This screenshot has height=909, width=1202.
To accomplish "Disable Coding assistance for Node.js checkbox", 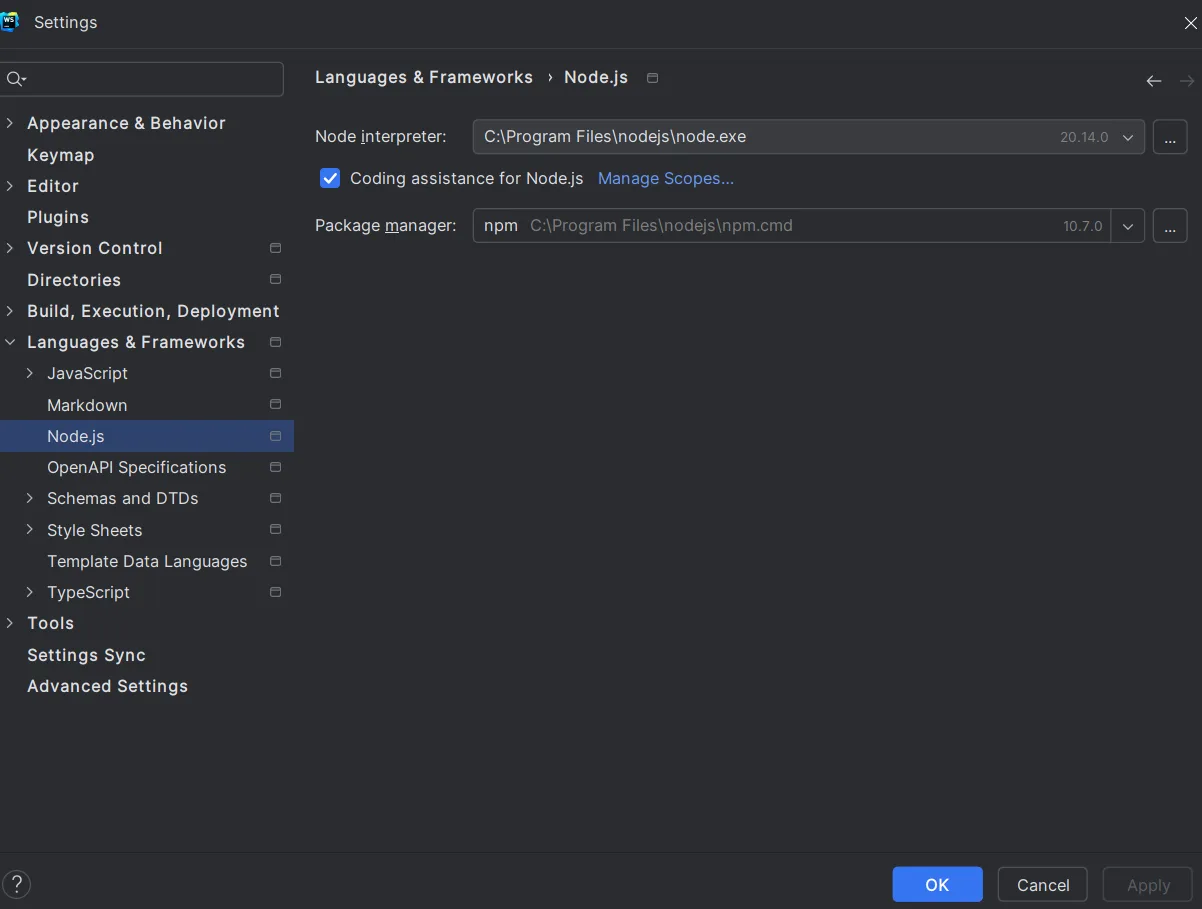I will 330,178.
